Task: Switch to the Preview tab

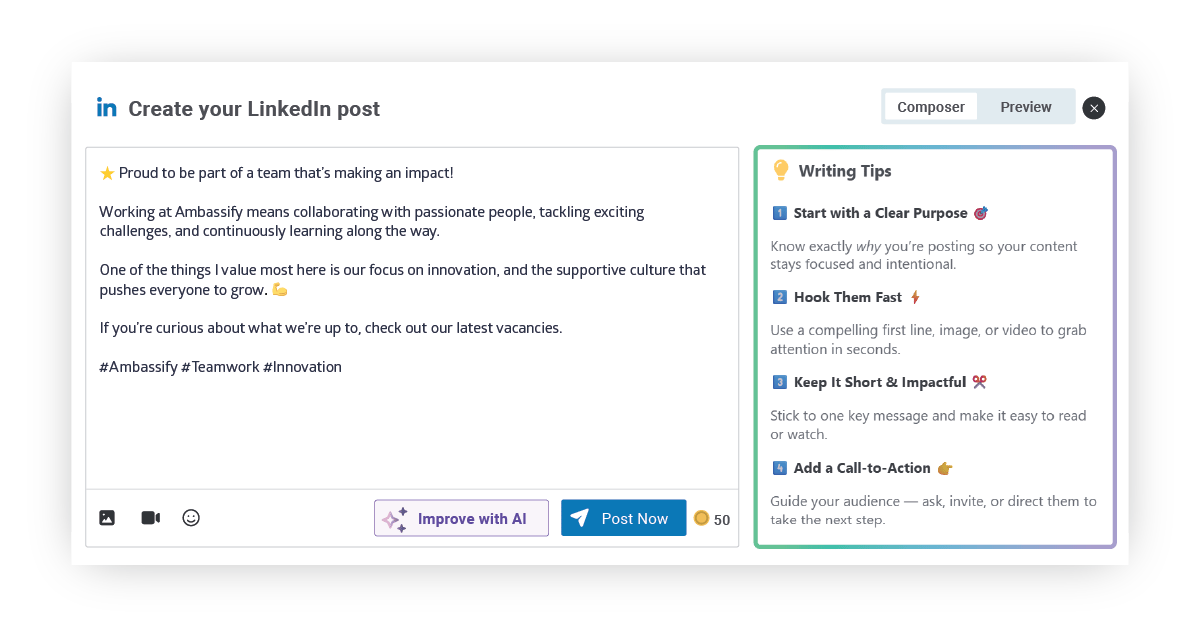Action: (1026, 107)
